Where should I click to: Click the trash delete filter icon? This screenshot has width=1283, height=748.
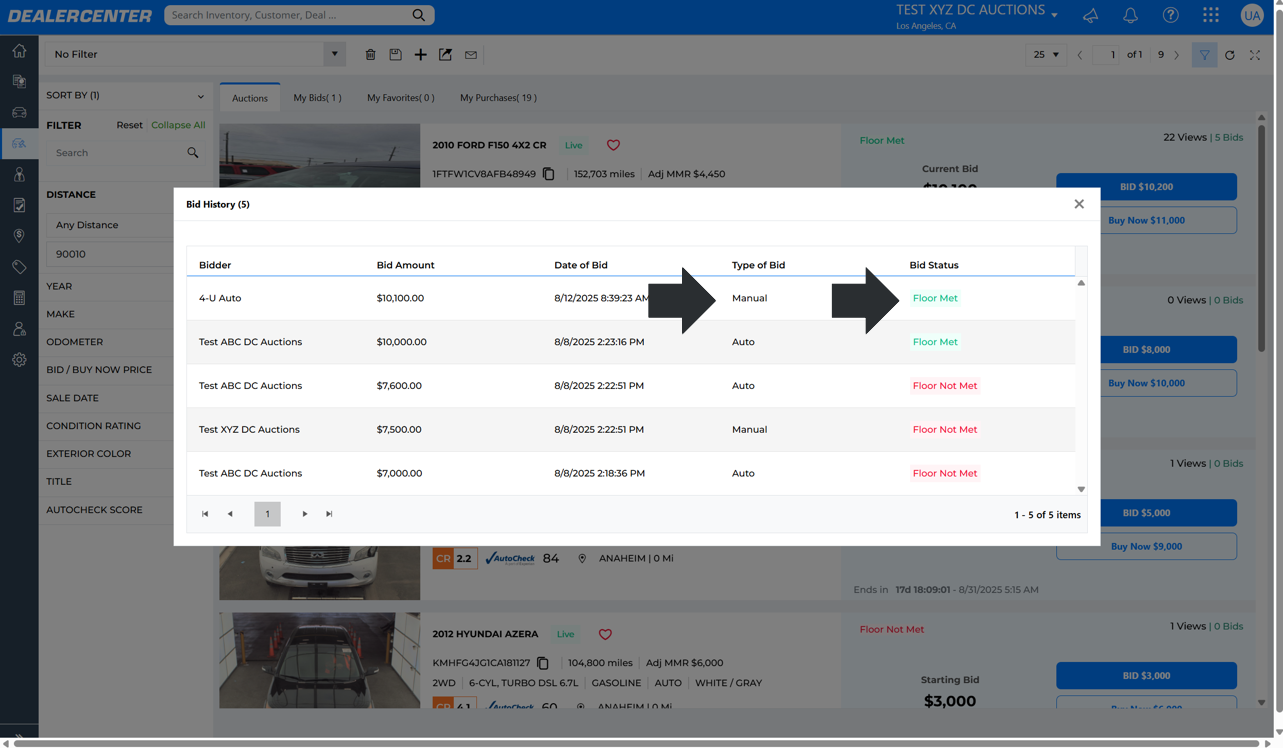(x=370, y=55)
